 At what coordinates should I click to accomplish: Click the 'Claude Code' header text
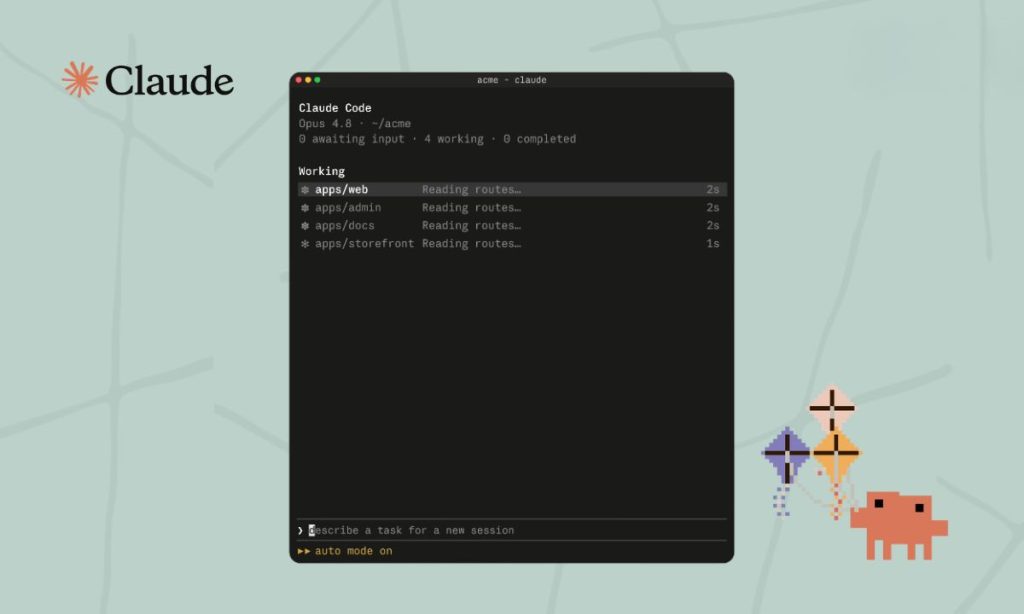point(335,108)
